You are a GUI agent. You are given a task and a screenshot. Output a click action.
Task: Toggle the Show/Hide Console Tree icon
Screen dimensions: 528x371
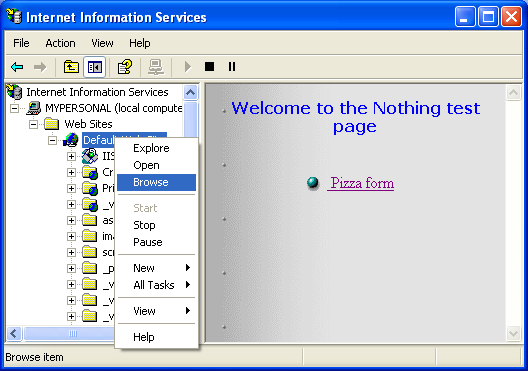point(95,67)
